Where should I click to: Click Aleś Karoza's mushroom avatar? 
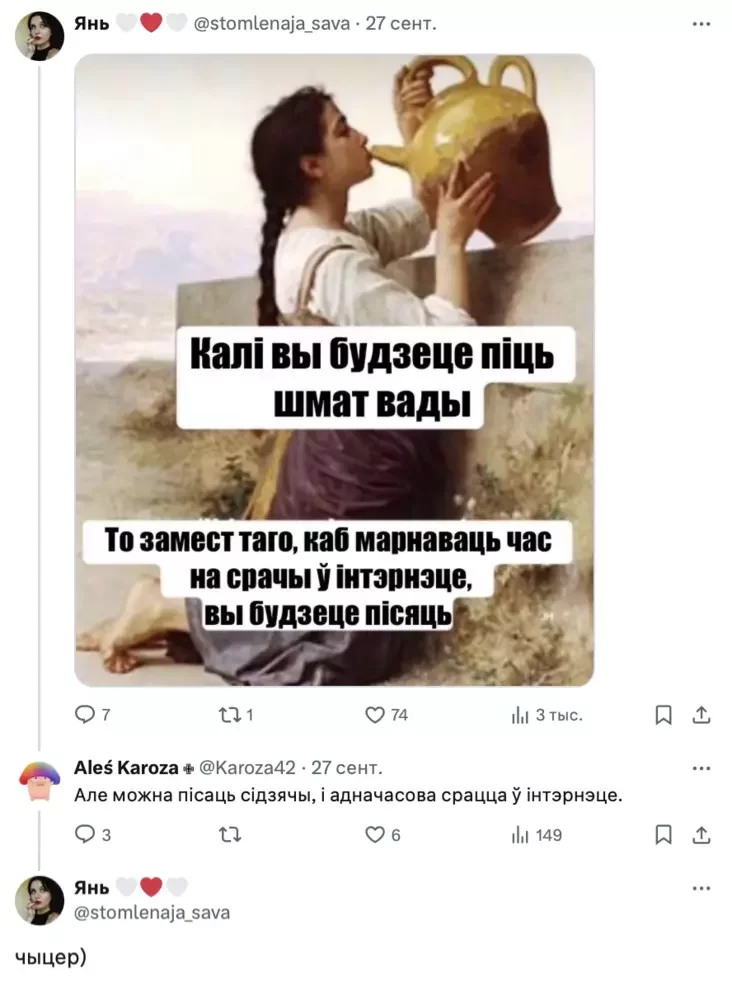pyautogui.click(x=40, y=782)
